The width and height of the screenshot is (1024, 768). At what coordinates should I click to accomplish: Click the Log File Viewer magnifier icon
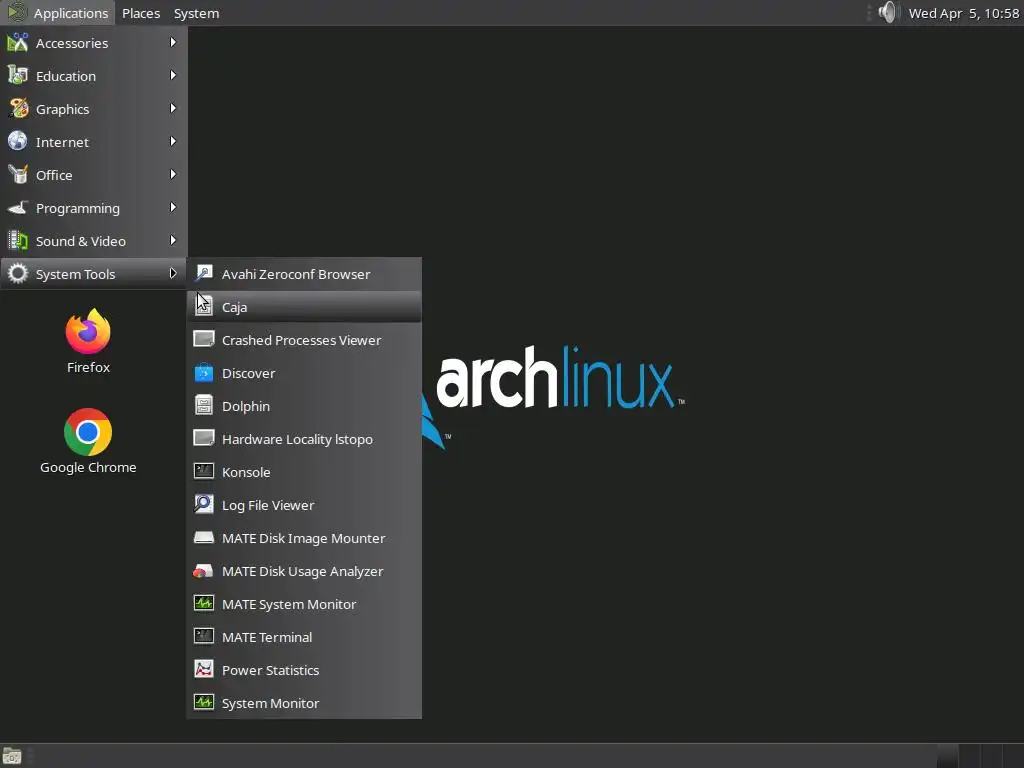point(204,505)
